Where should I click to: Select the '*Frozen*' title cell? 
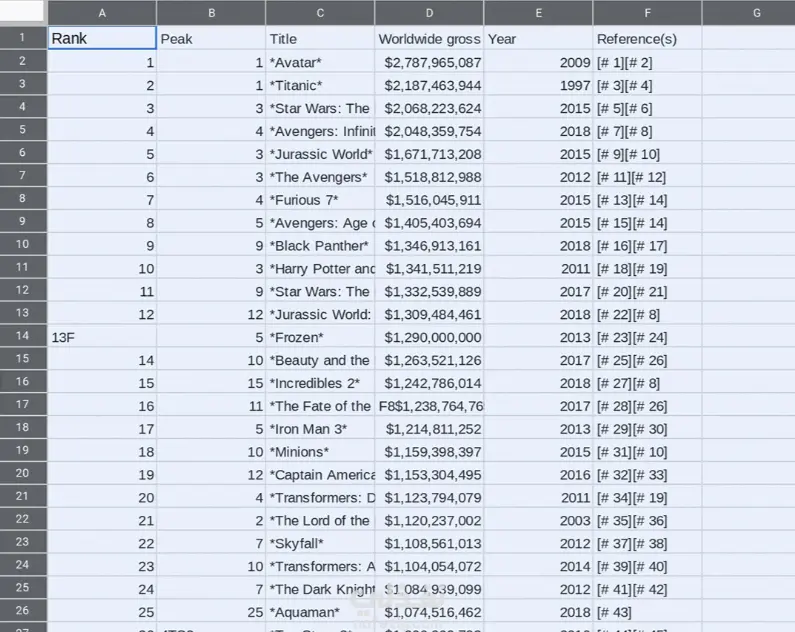pos(320,337)
